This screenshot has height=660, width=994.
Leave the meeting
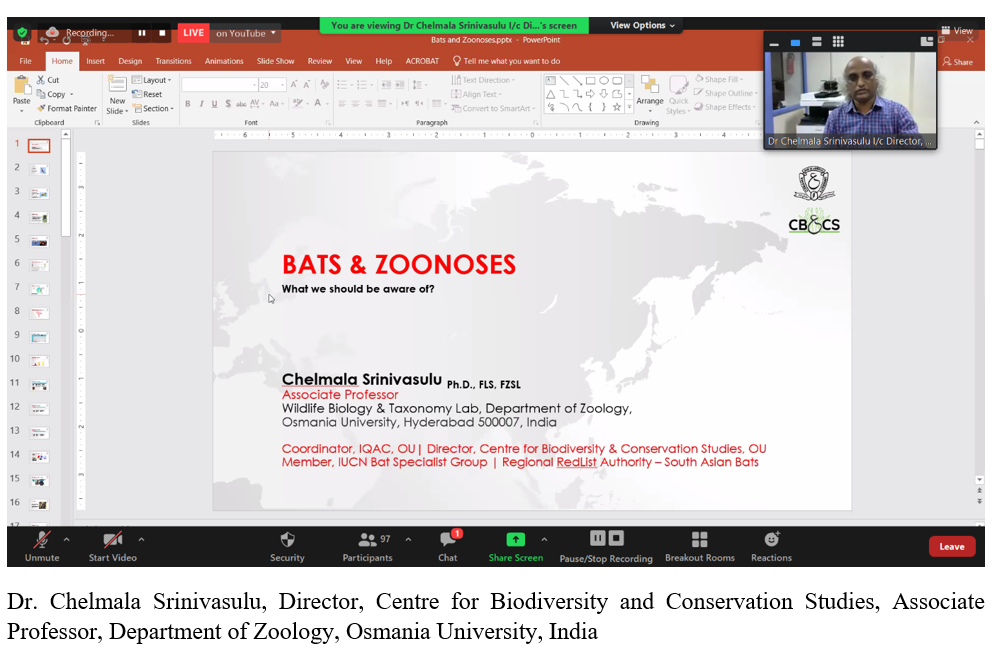click(x=951, y=546)
